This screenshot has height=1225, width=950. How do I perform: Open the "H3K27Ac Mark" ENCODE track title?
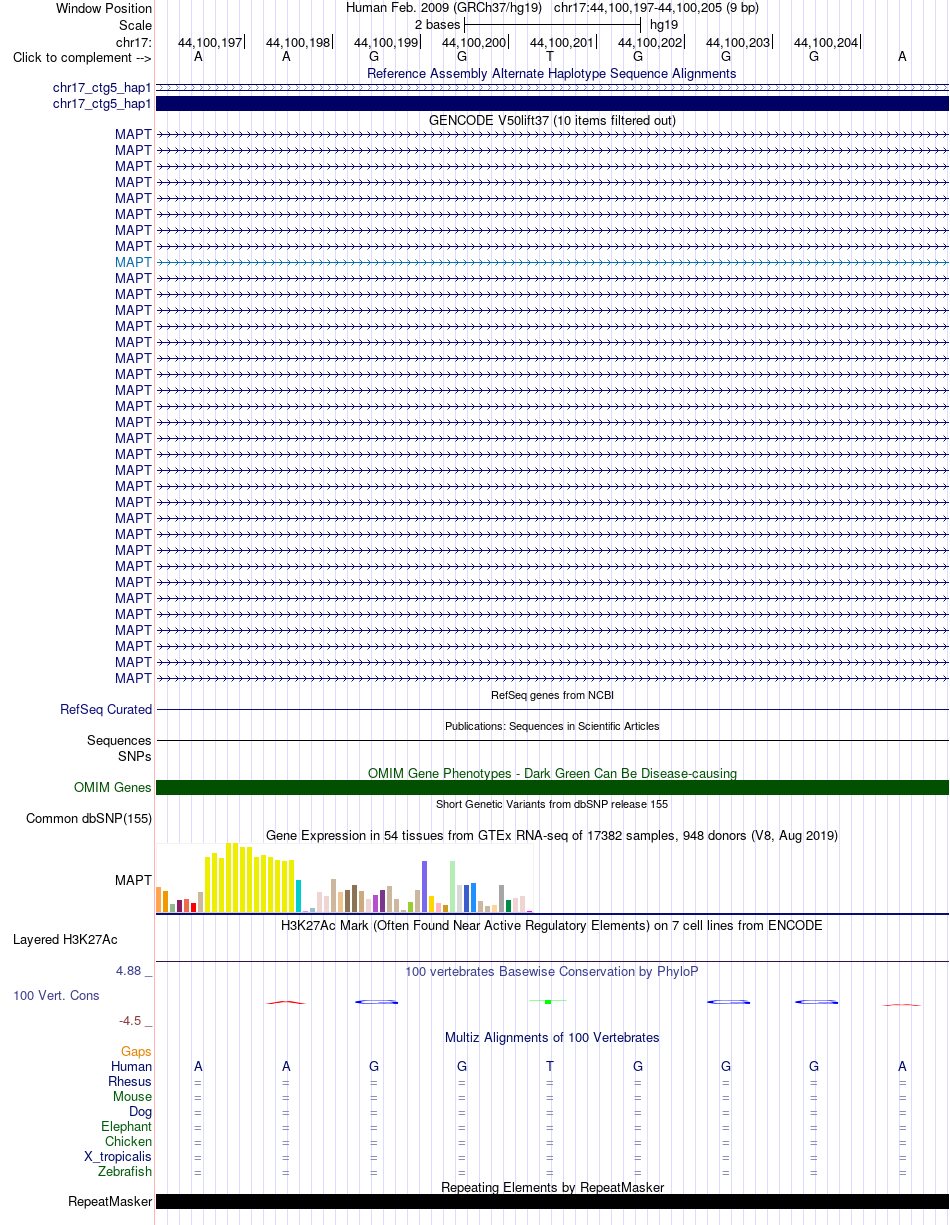coord(552,925)
